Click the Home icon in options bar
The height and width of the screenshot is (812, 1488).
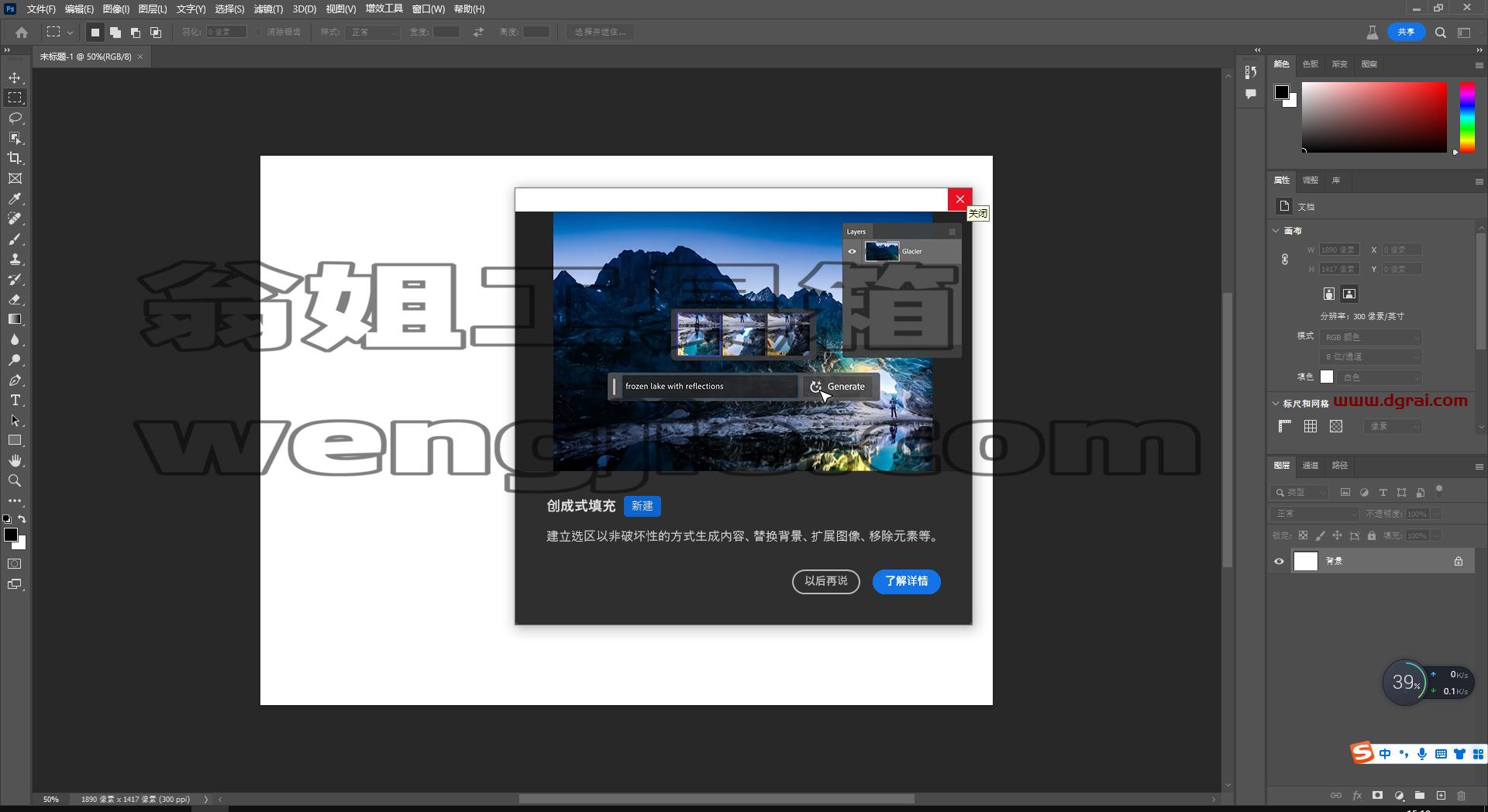tap(22, 32)
